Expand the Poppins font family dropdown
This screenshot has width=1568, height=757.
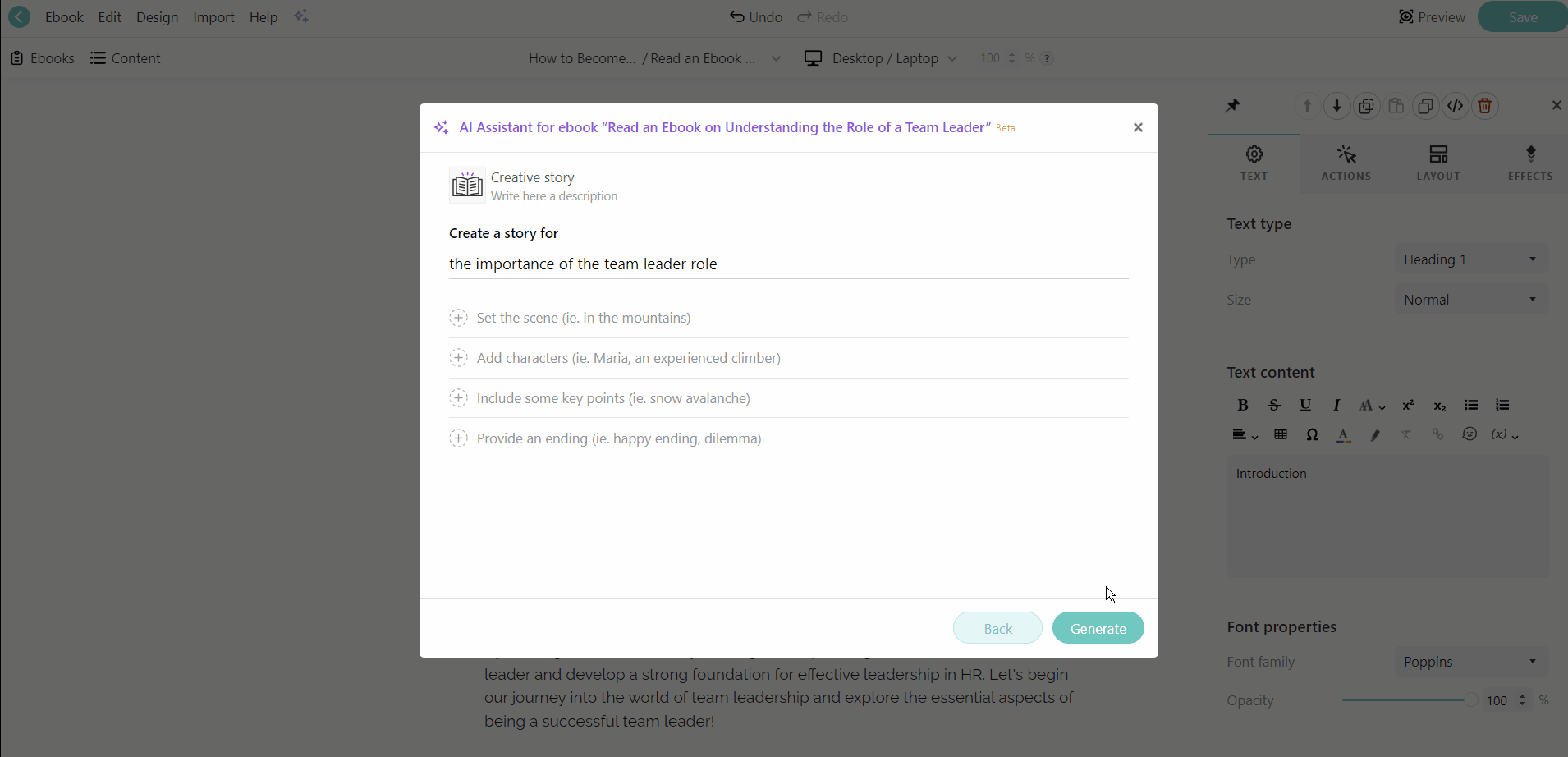1471,662
